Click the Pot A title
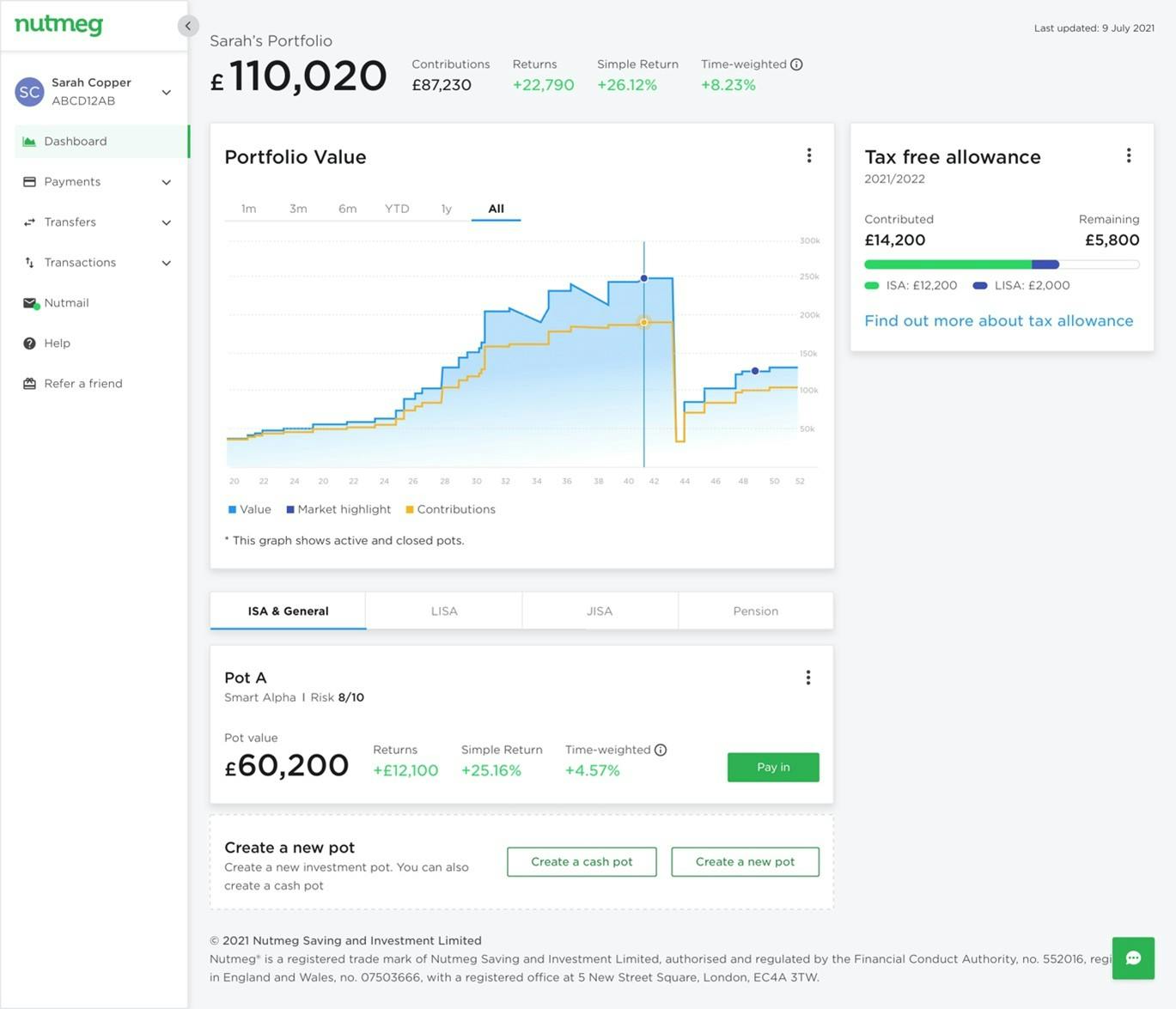The image size is (1176, 1009). 246,678
